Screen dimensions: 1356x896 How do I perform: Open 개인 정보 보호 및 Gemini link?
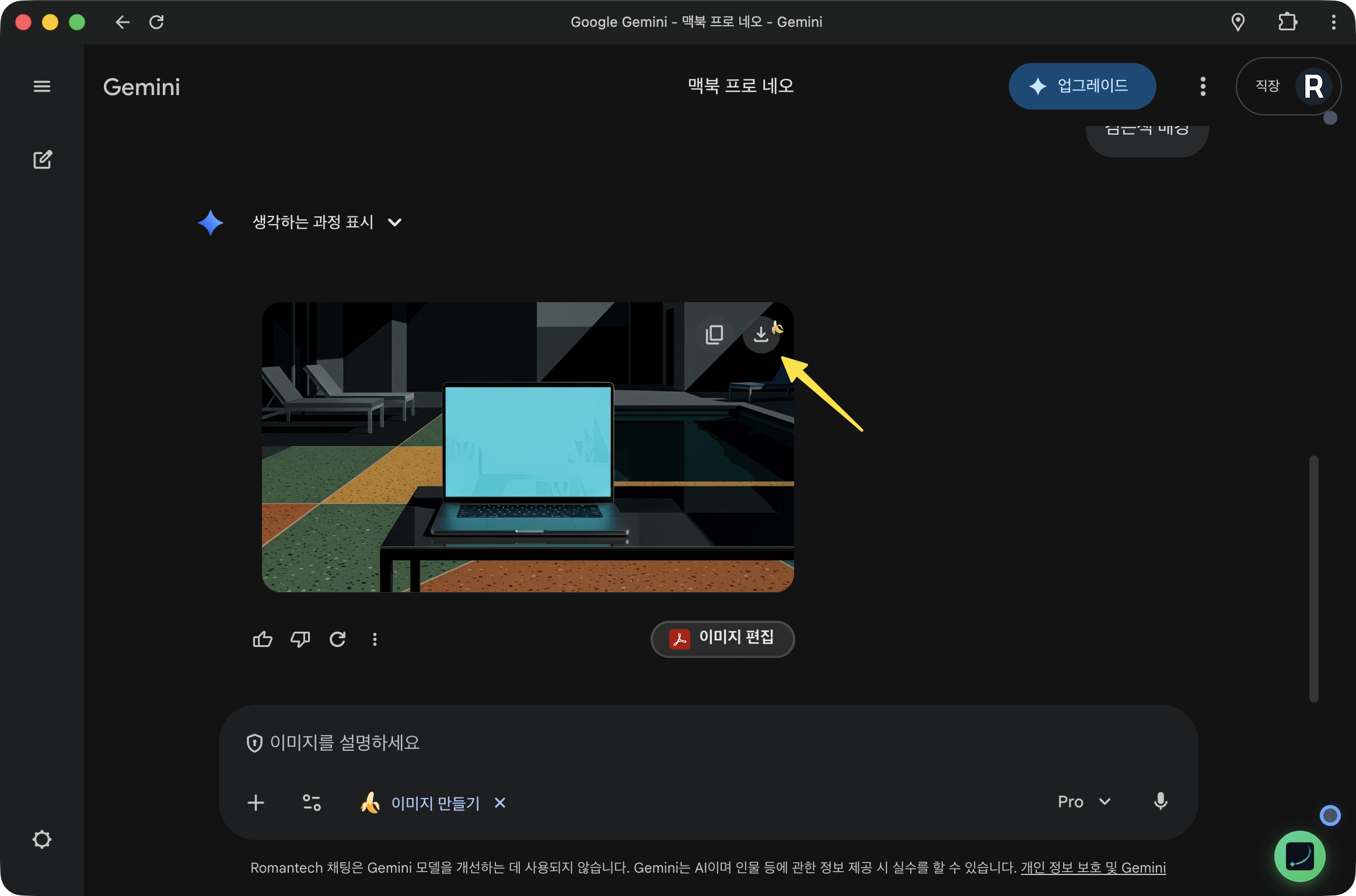[1093, 867]
